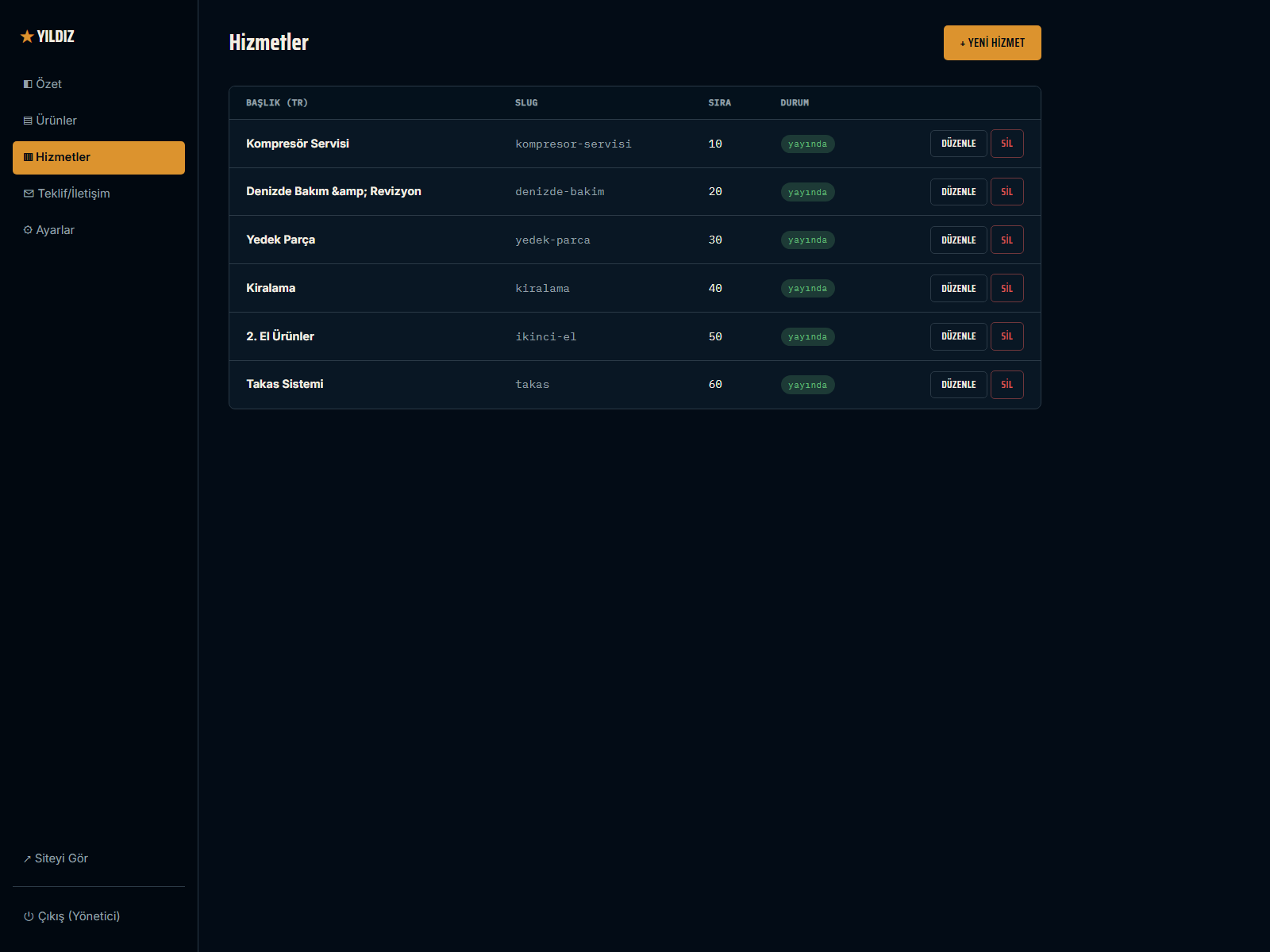Delete the Kiralama service
This screenshot has width=1270, height=952.
click(x=1006, y=289)
